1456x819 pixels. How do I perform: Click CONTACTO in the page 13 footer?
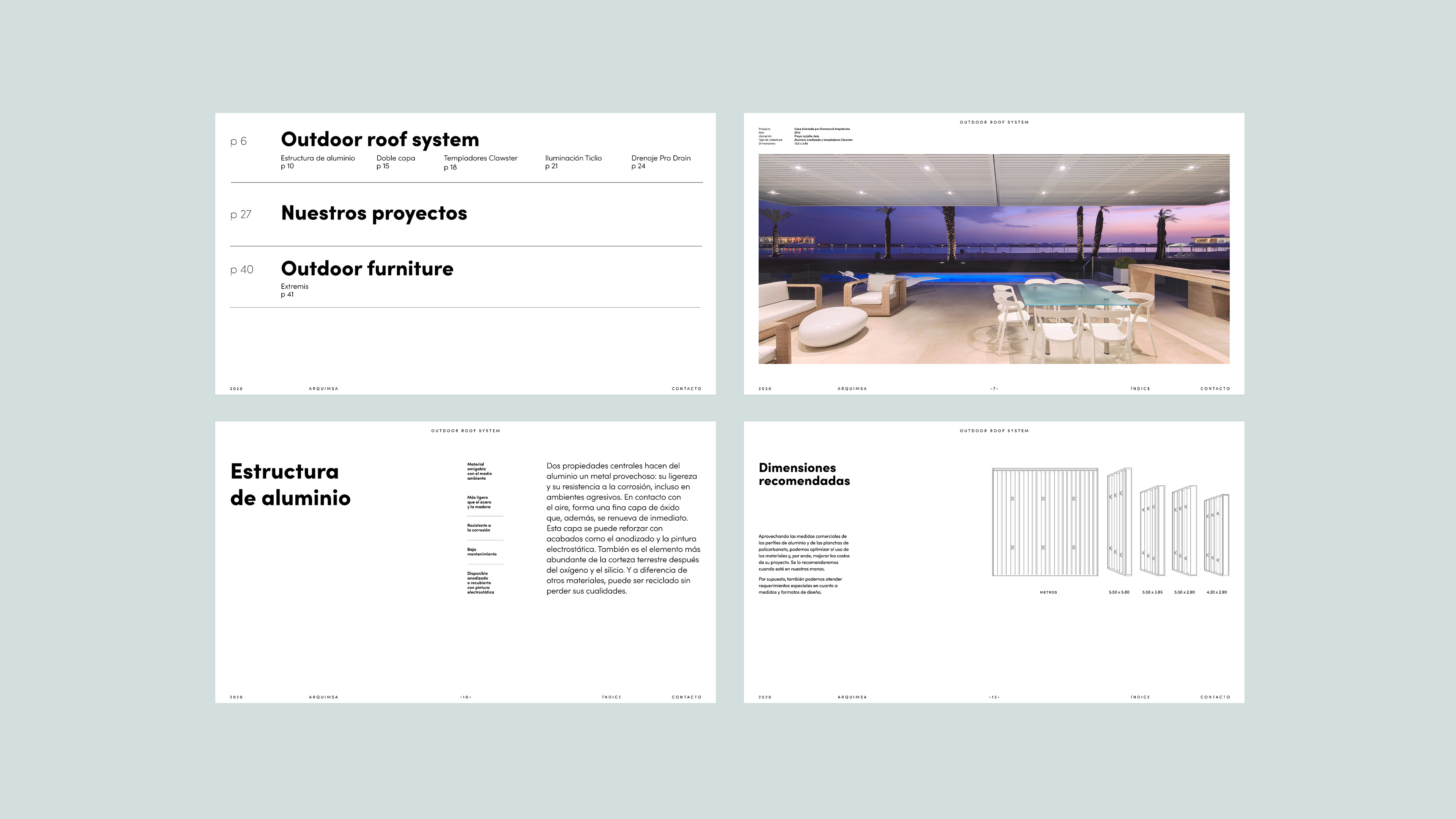pyautogui.click(x=1214, y=697)
